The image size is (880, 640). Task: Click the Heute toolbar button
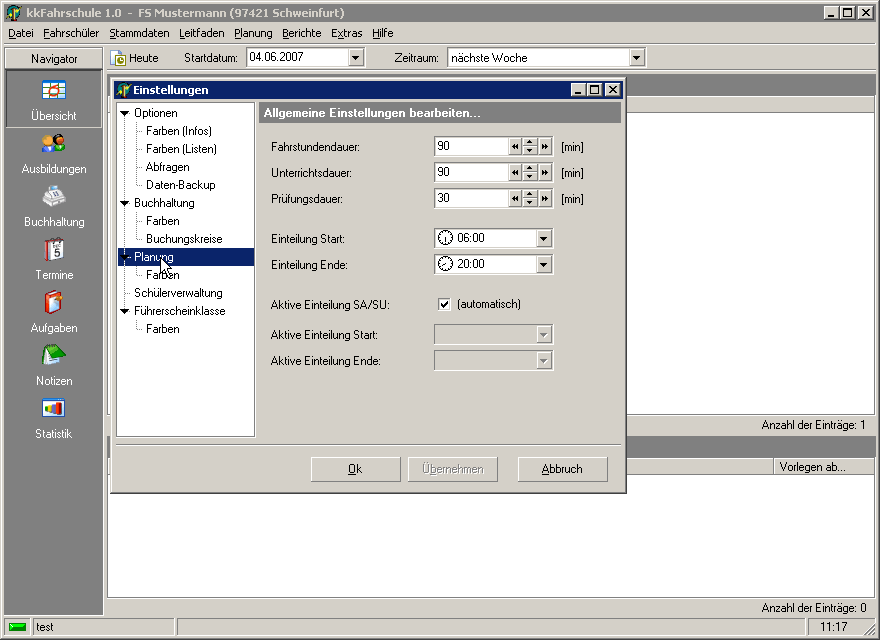pyautogui.click(x=134, y=58)
